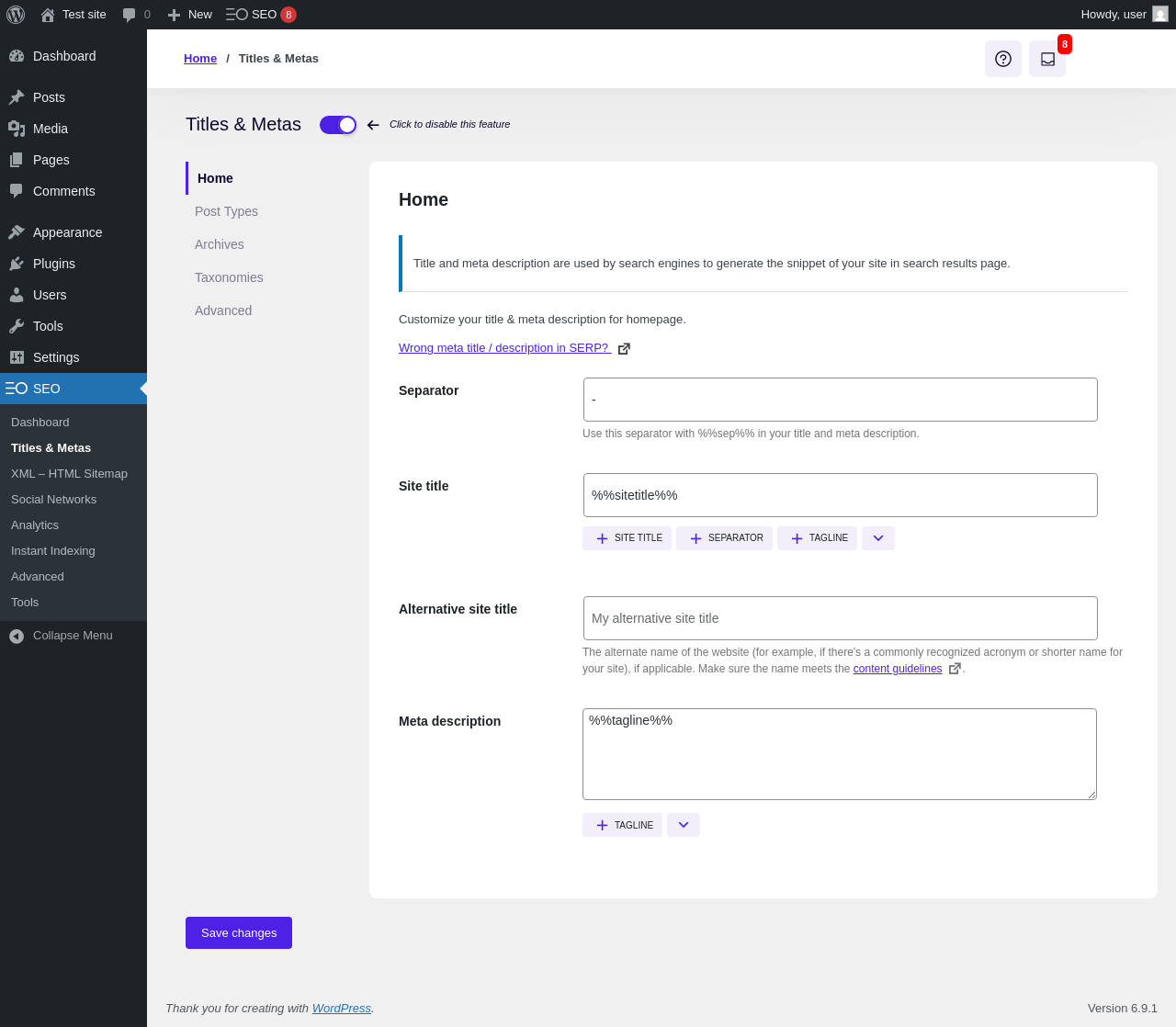Image resolution: width=1176 pixels, height=1027 pixels.
Task: Open external link icon beside SERP link
Action: point(624,349)
